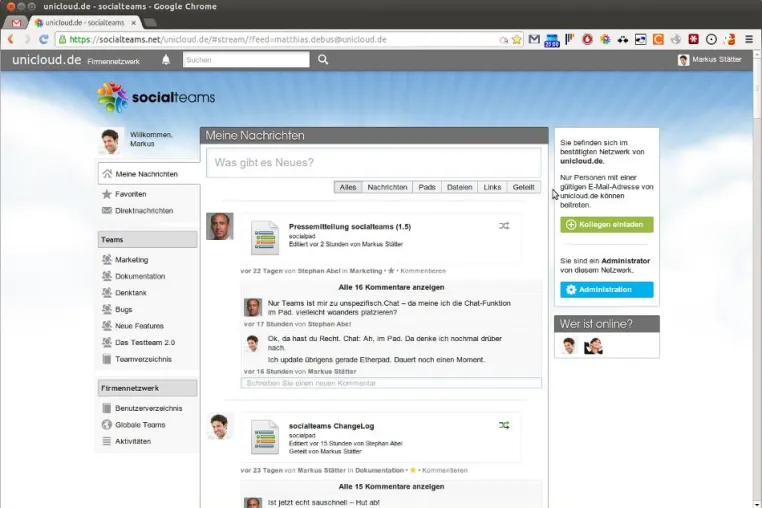Open socialteams ChangeLog title
The image size is (762, 508).
331,426
